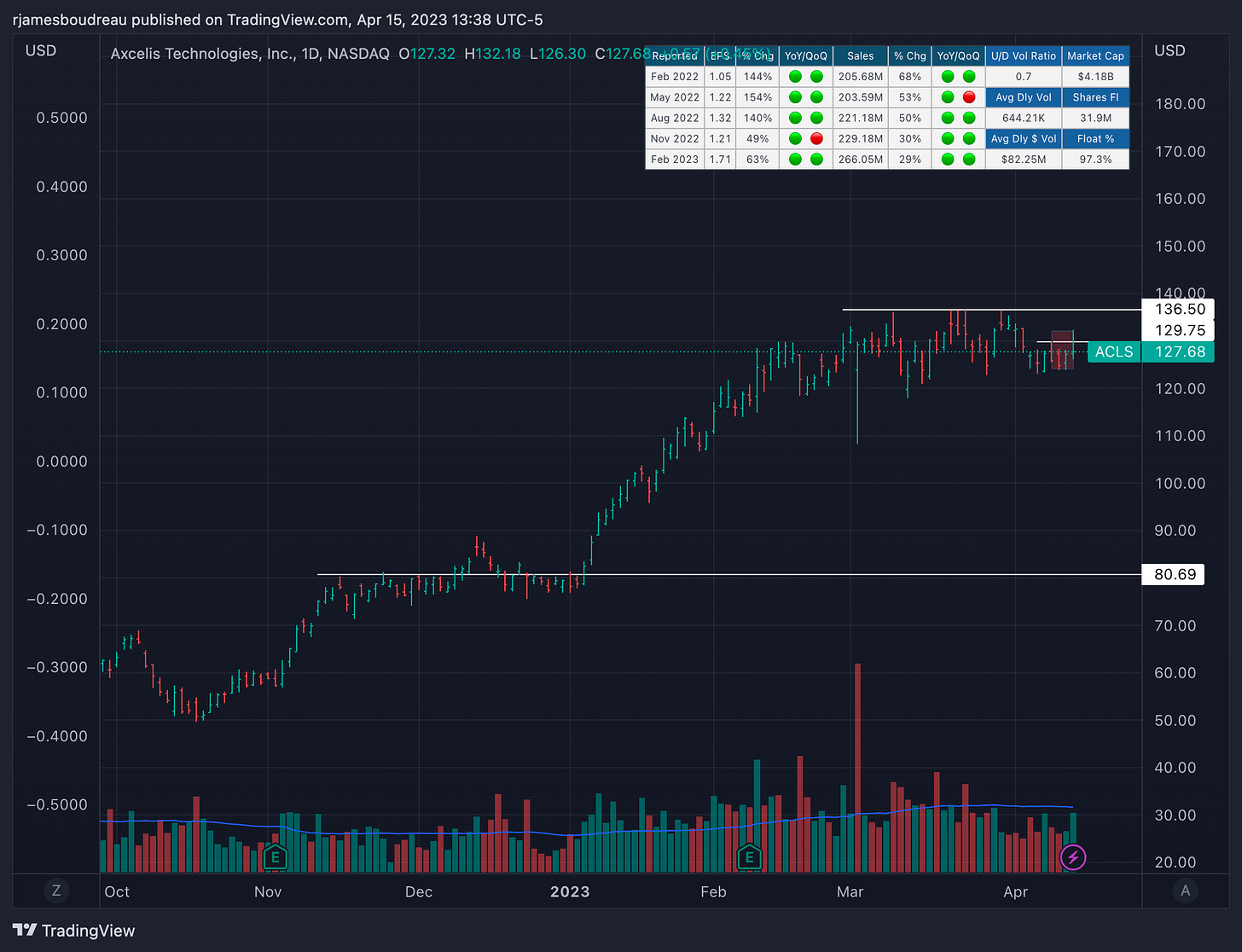Click the red QoQ dot in May 2022 row
Image resolution: width=1242 pixels, height=952 pixels.
969,97
